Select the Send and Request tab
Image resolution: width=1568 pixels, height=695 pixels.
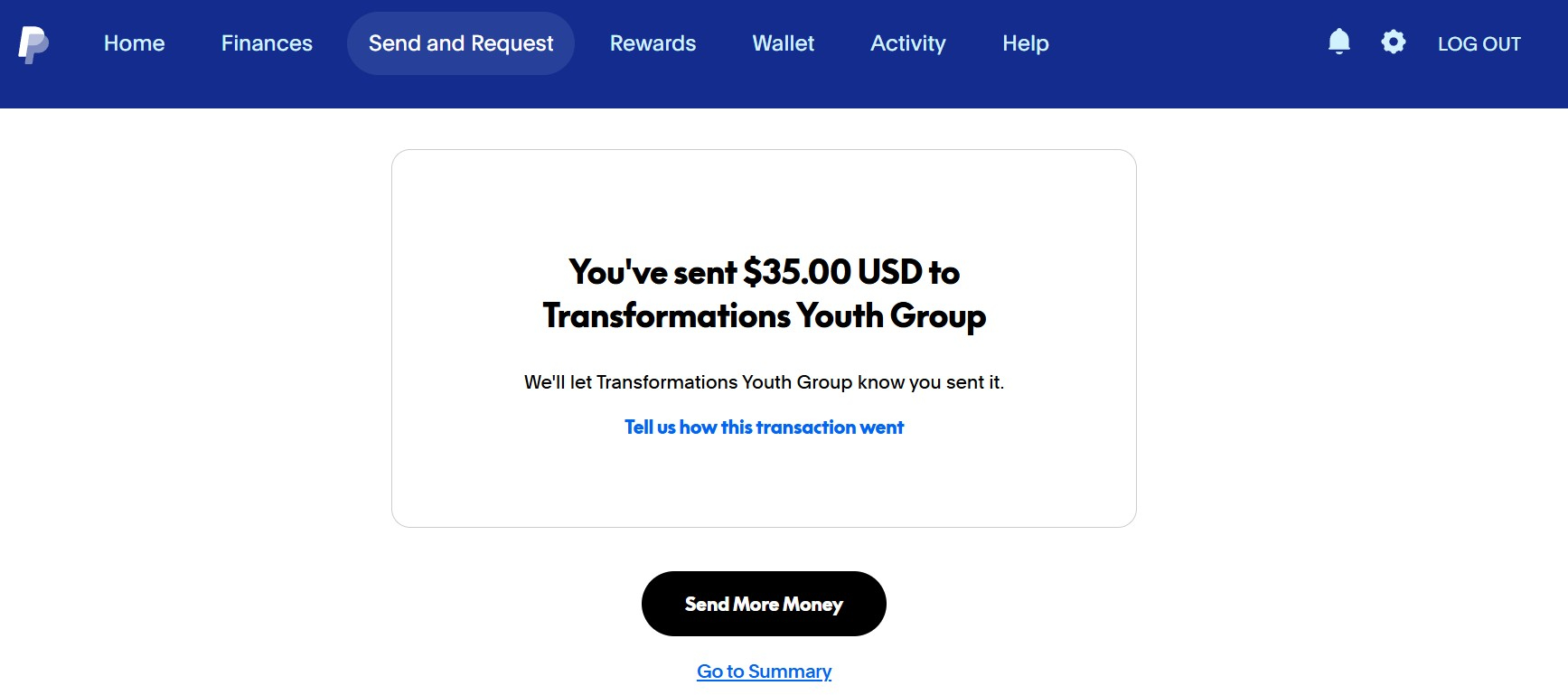coord(461,43)
